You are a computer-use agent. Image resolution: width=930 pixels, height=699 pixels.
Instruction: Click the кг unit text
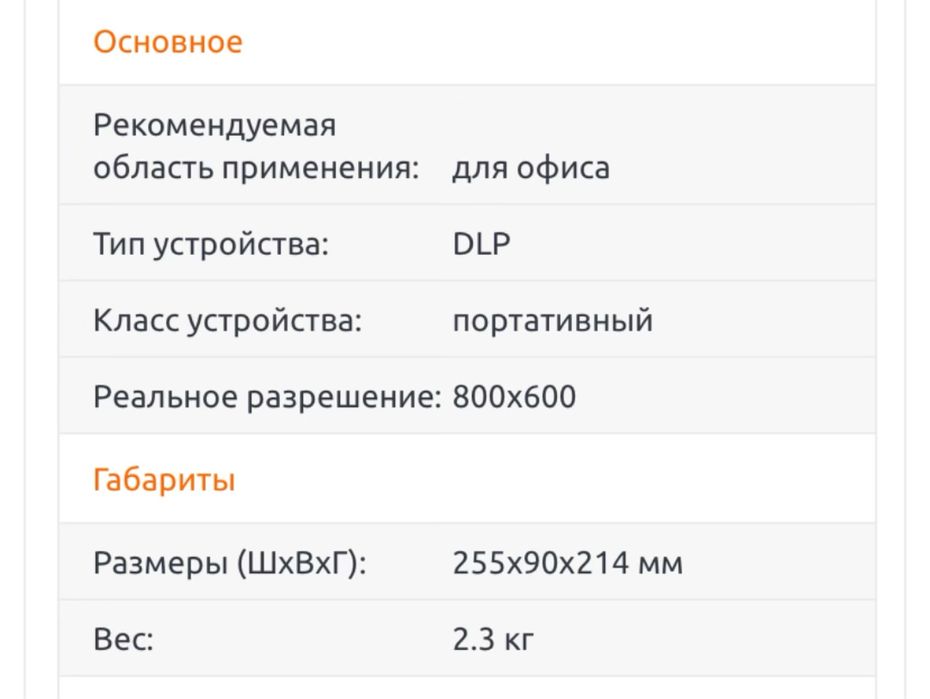point(520,639)
